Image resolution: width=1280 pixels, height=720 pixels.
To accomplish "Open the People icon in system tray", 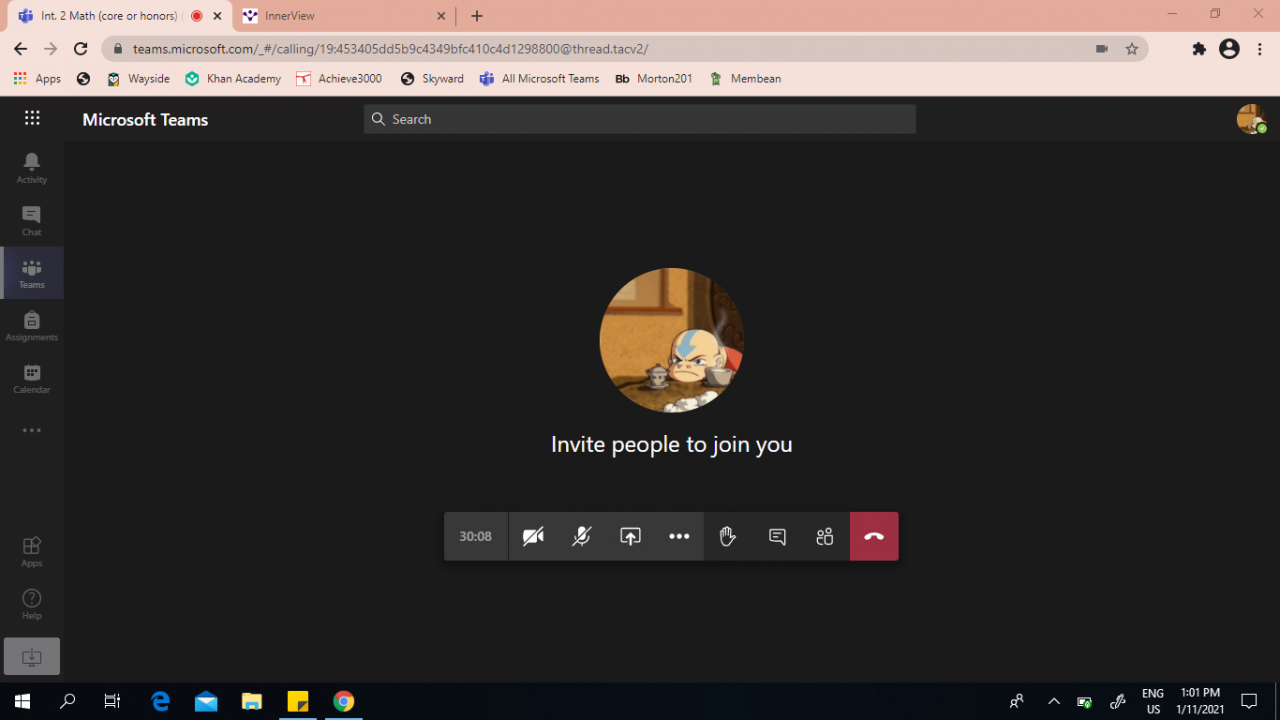I will [1017, 701].
